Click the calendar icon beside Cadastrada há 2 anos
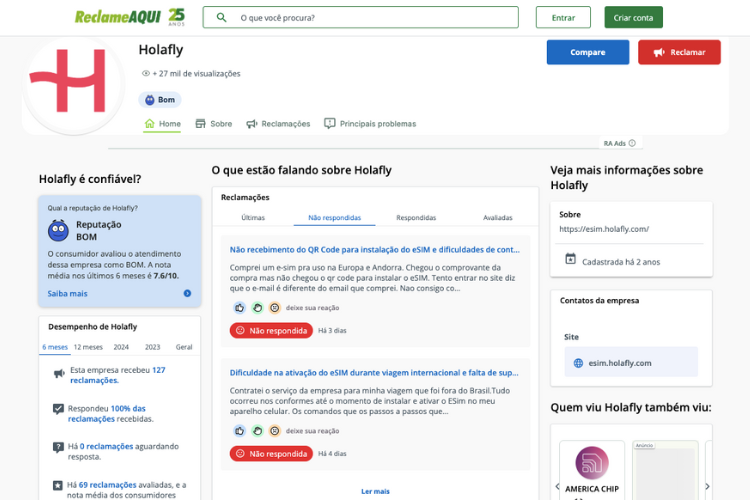Image resolution: width=750 pixels, height=500 pixels. point(570,259)
